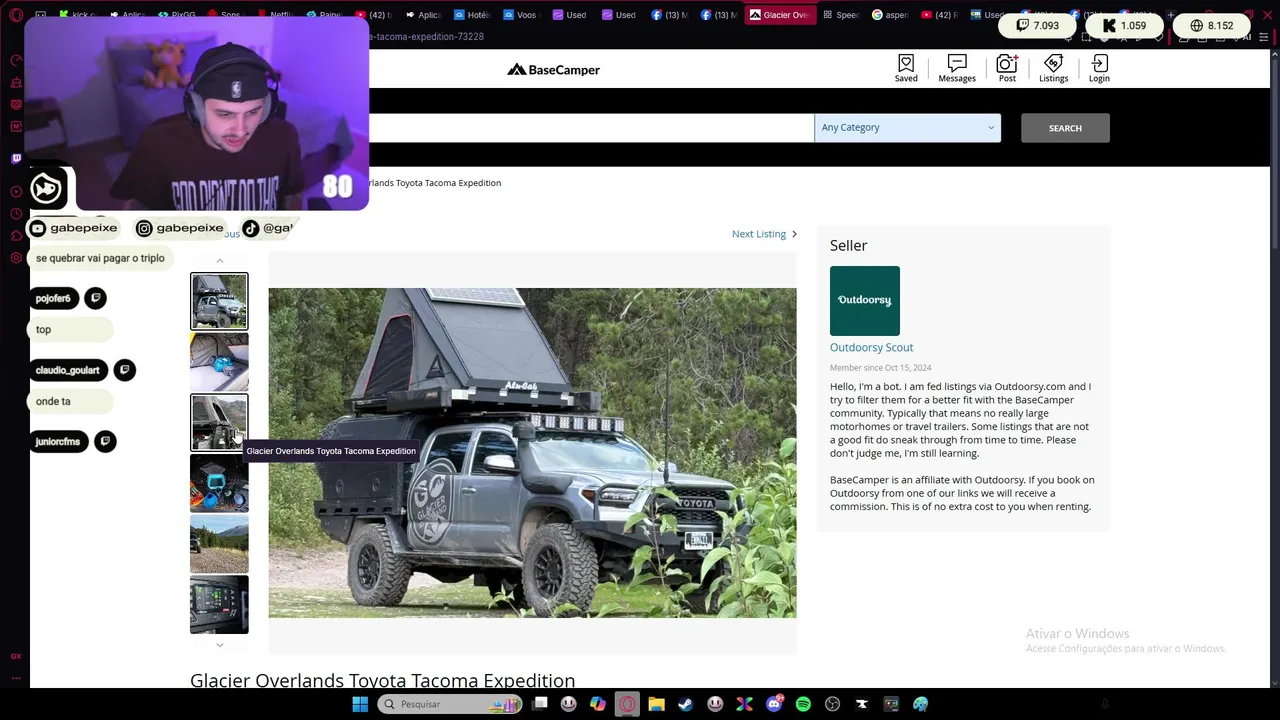Select the Glacier Ove active tab

pos(780,15)
